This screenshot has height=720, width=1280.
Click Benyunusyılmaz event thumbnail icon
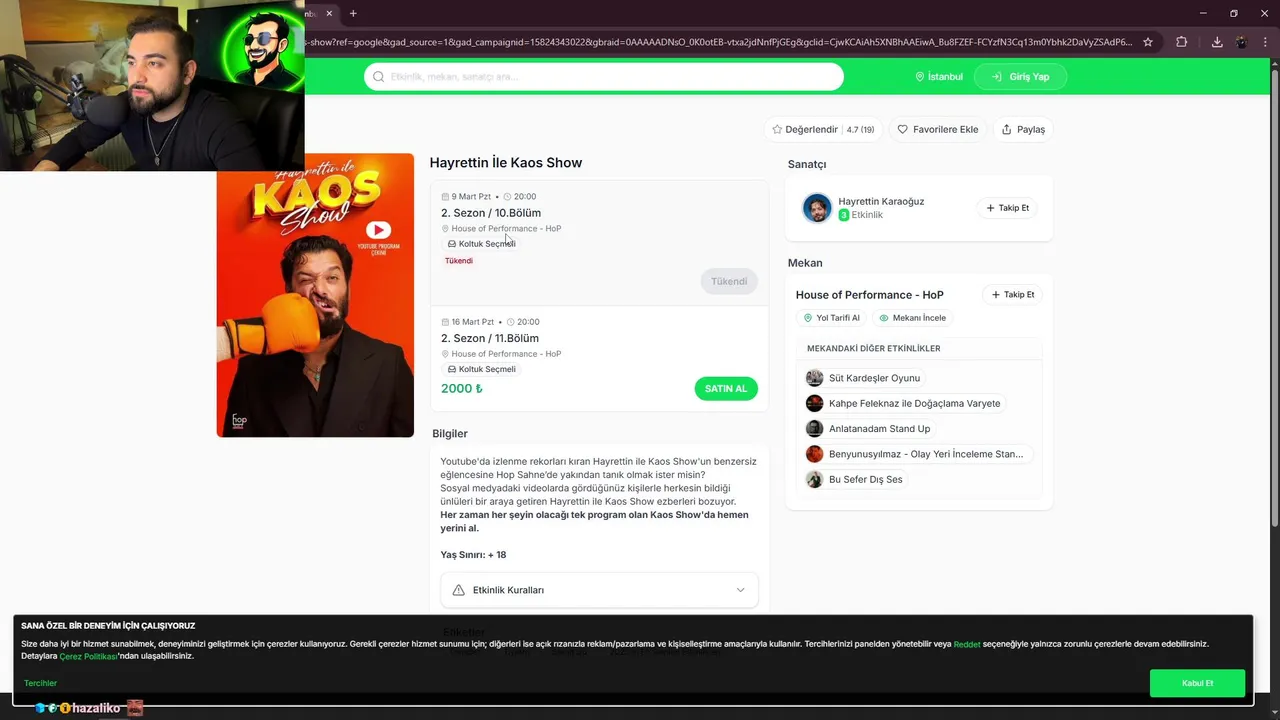point(814,454)
